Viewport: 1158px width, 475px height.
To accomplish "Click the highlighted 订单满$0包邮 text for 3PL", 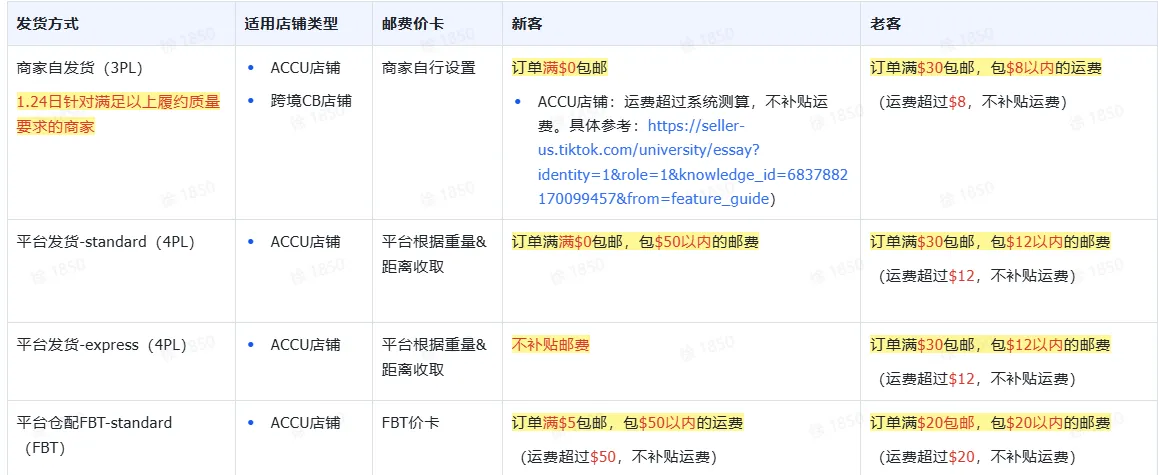I will (x=559, y=69).
